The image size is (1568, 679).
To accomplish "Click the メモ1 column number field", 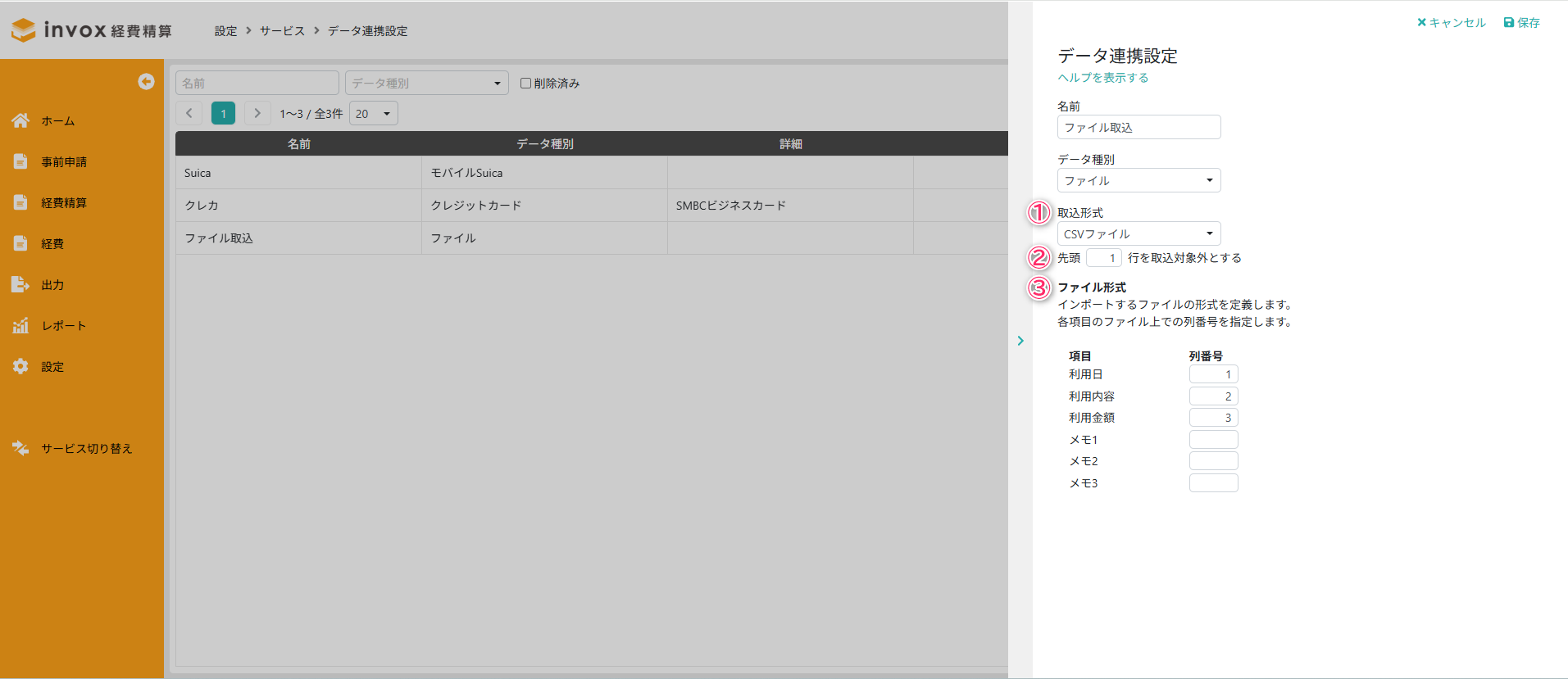I will [1212, 440].
